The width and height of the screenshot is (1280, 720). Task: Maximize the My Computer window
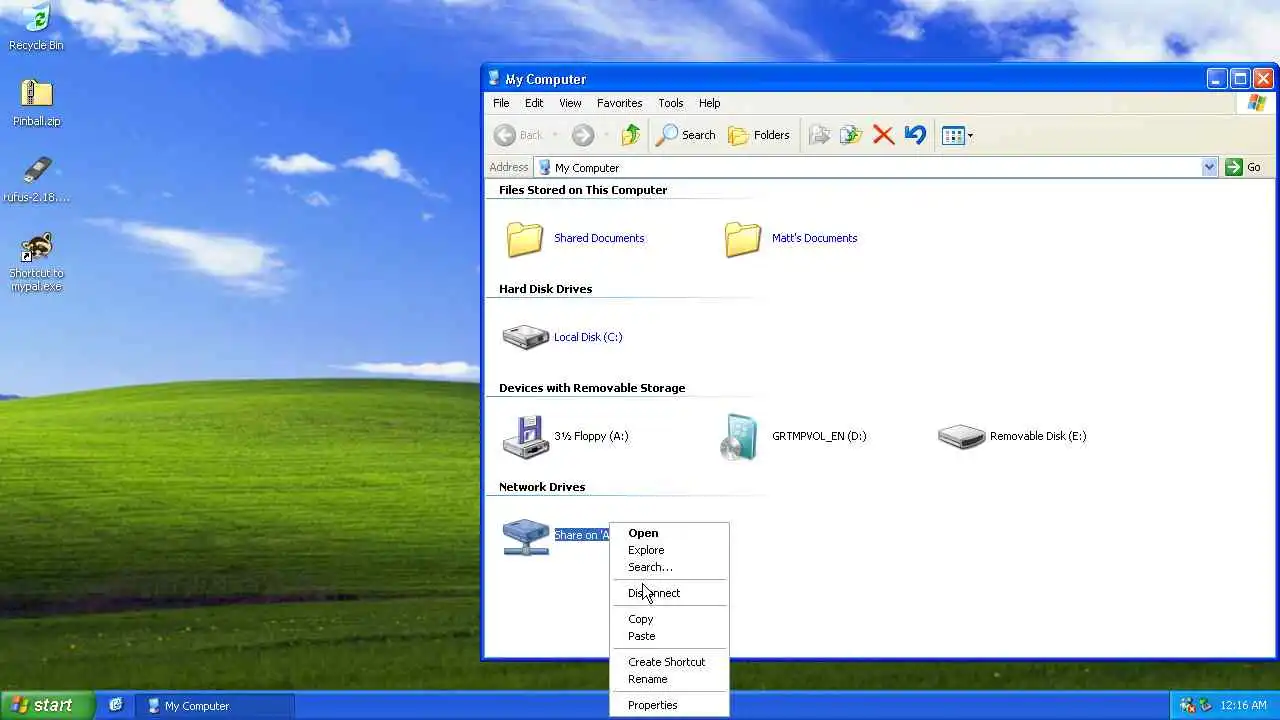click(x=1240, y=79)
